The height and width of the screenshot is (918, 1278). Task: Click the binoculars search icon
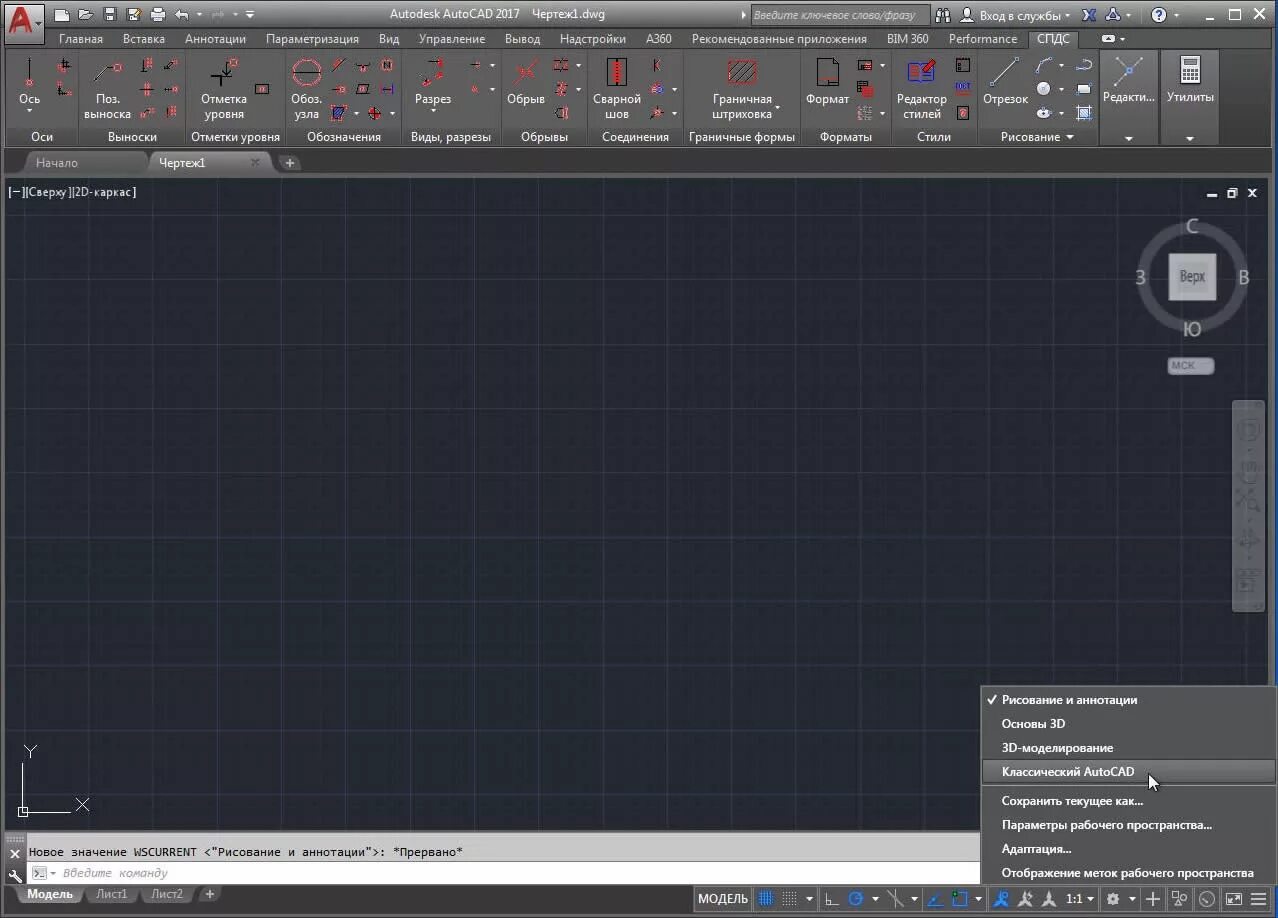(x=943, y=15)
